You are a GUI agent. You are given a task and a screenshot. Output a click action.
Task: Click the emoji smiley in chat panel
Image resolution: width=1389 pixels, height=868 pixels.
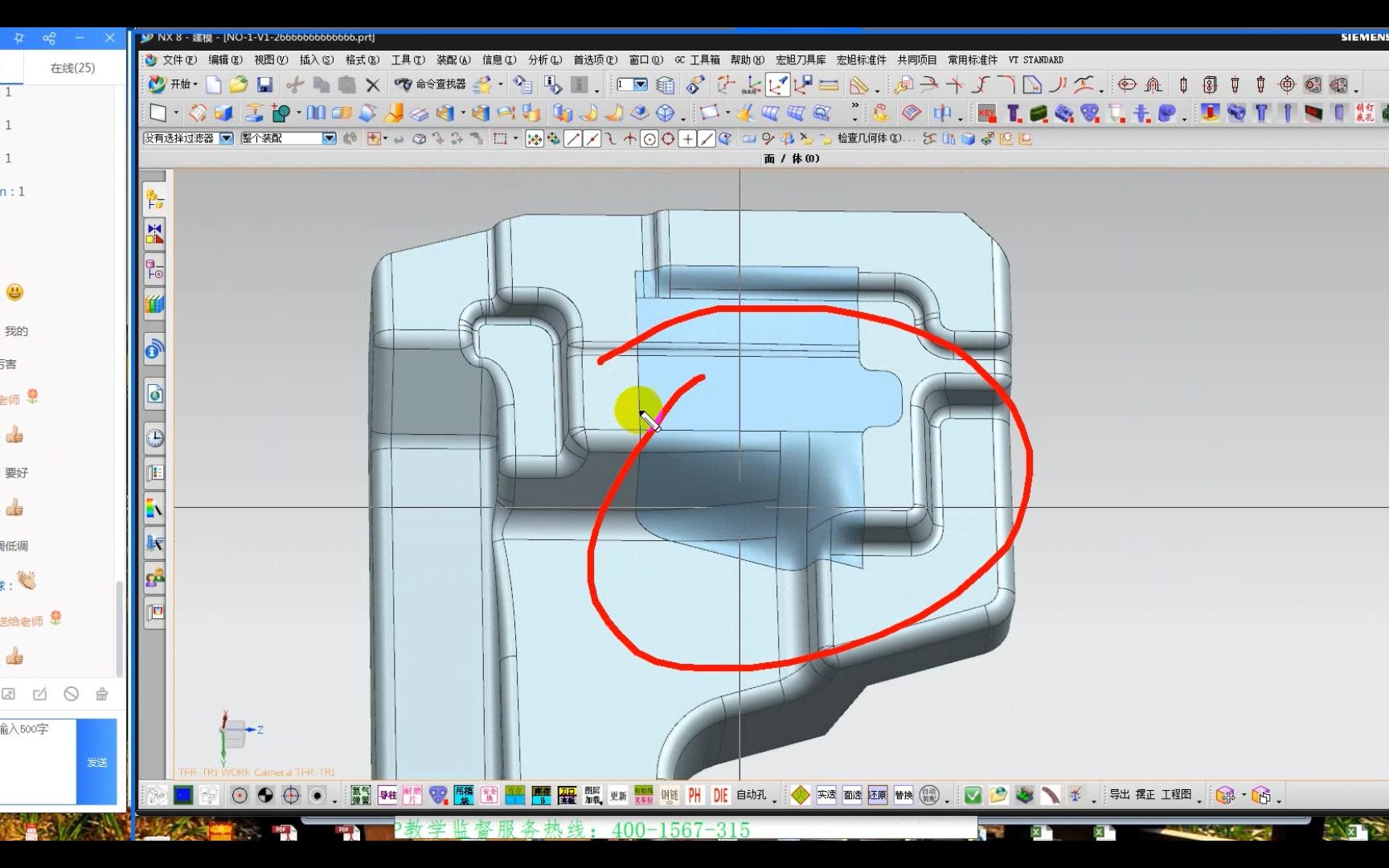tap(14, 293)
